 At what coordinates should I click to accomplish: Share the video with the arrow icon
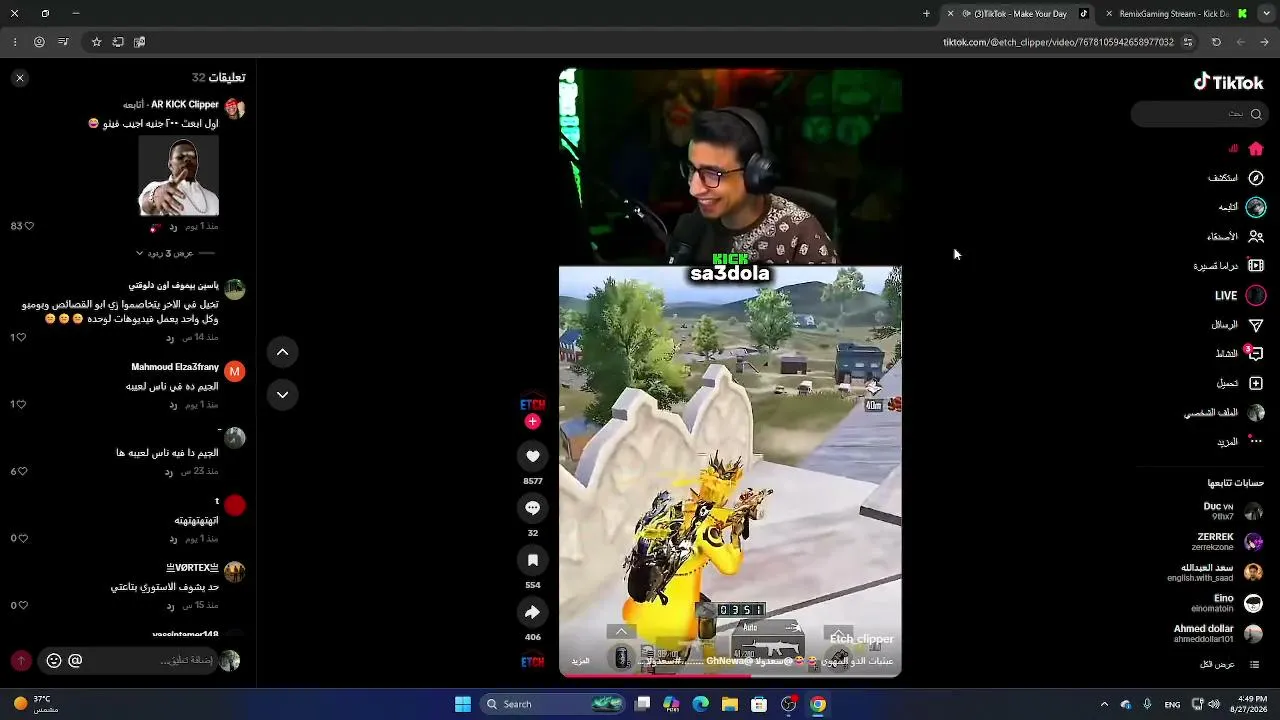click(x=533, y=612)
